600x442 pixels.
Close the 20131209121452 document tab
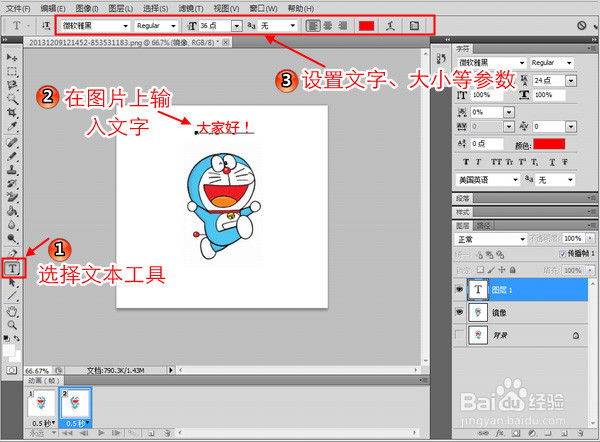pyautogui.click(x=226, y=42)
